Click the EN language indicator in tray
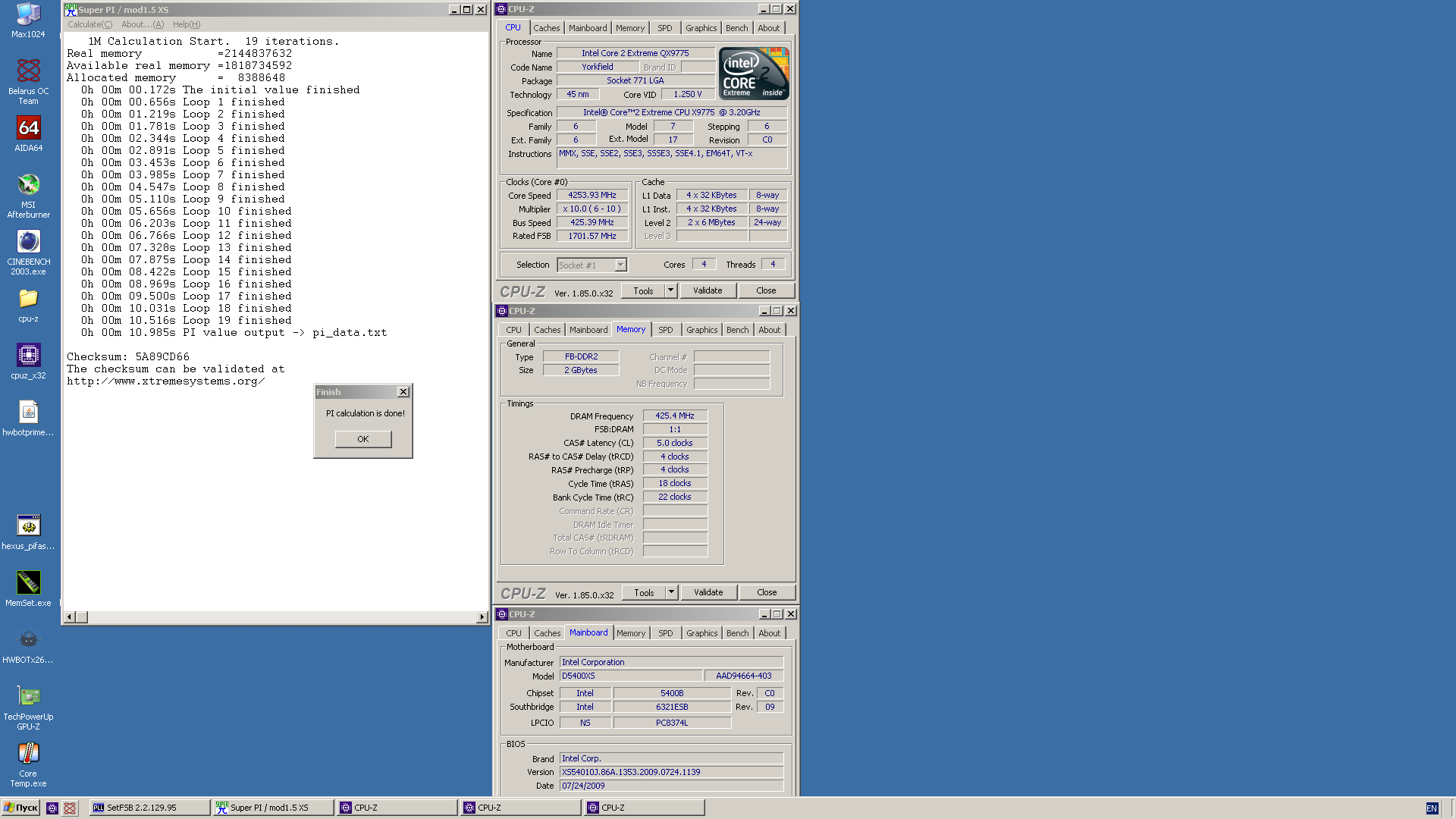The width and height of the screenshot is (1456, 819). tap(1432, 808)
